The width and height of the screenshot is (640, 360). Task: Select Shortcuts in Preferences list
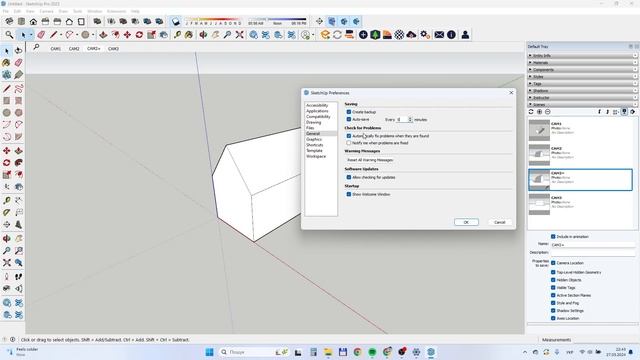(315, 145)
